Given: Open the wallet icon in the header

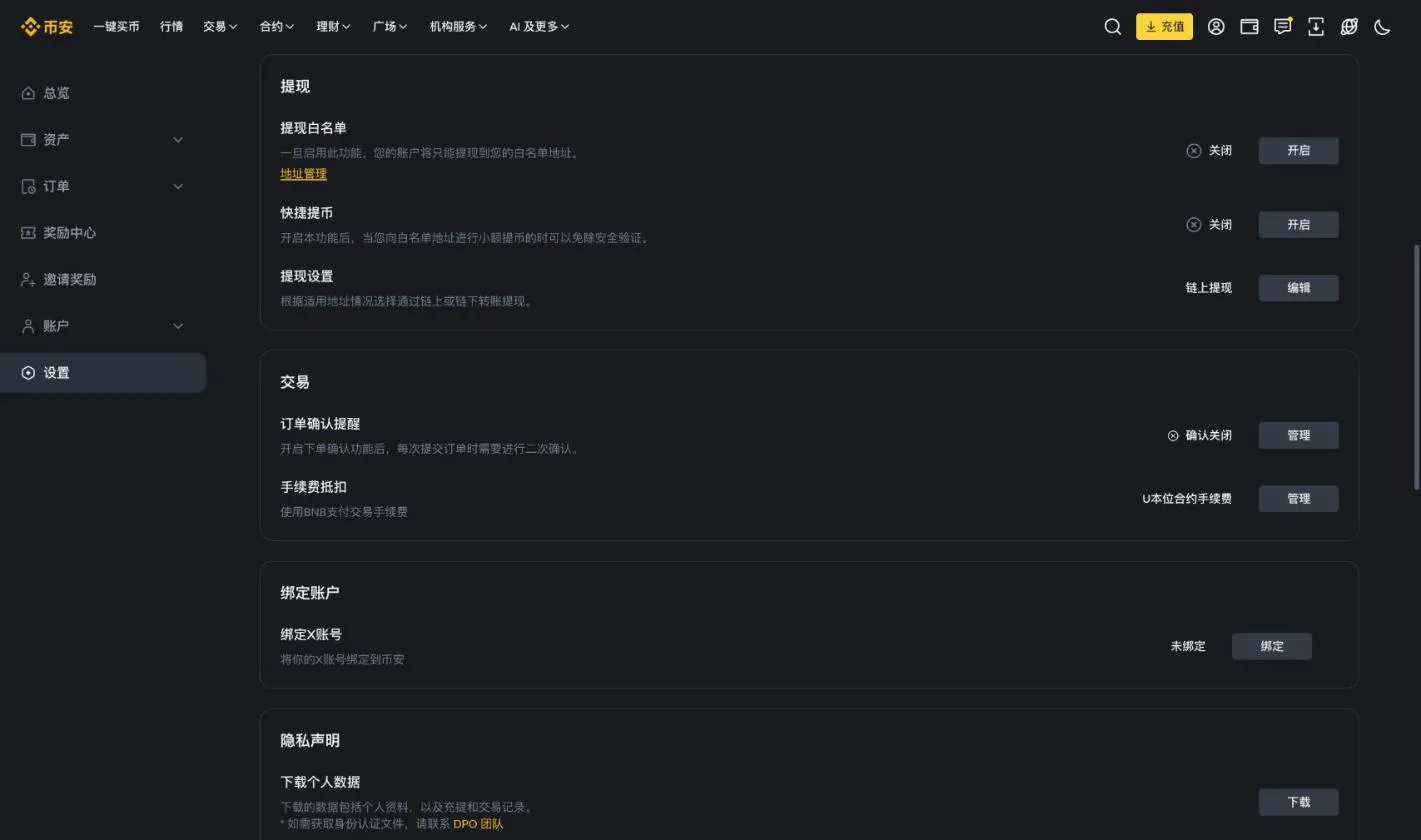Looking at the screenshot, I should (1249, 27).
